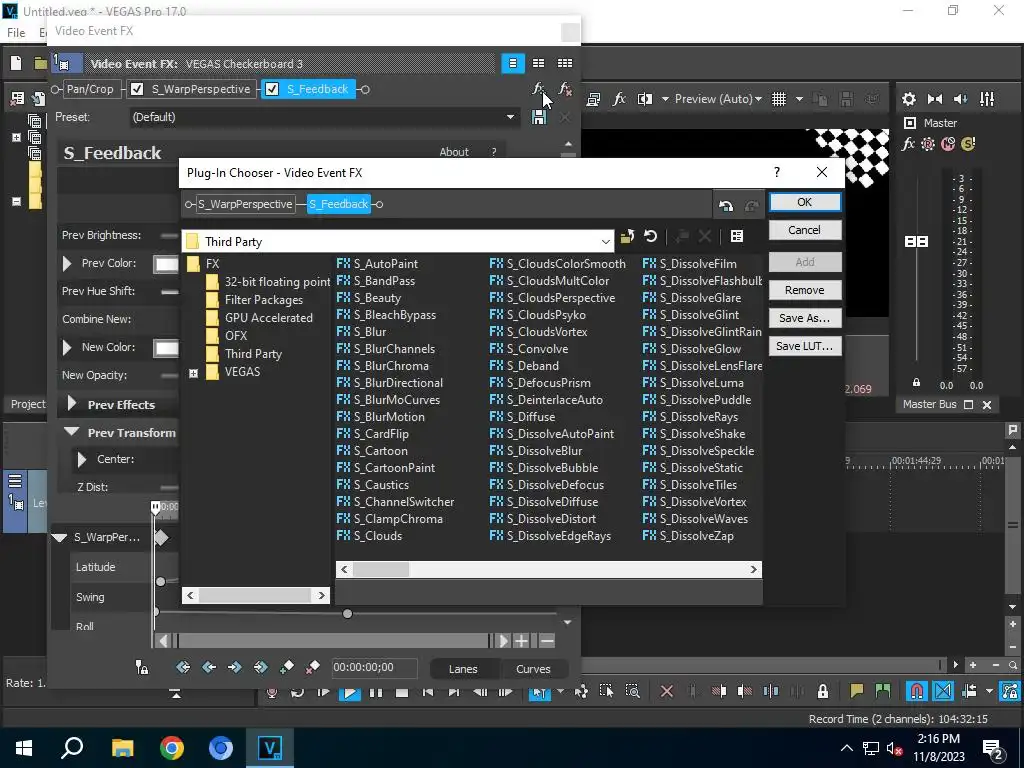
Task: Click OK in the Plug-In Chooser
Action: point(805,202)
